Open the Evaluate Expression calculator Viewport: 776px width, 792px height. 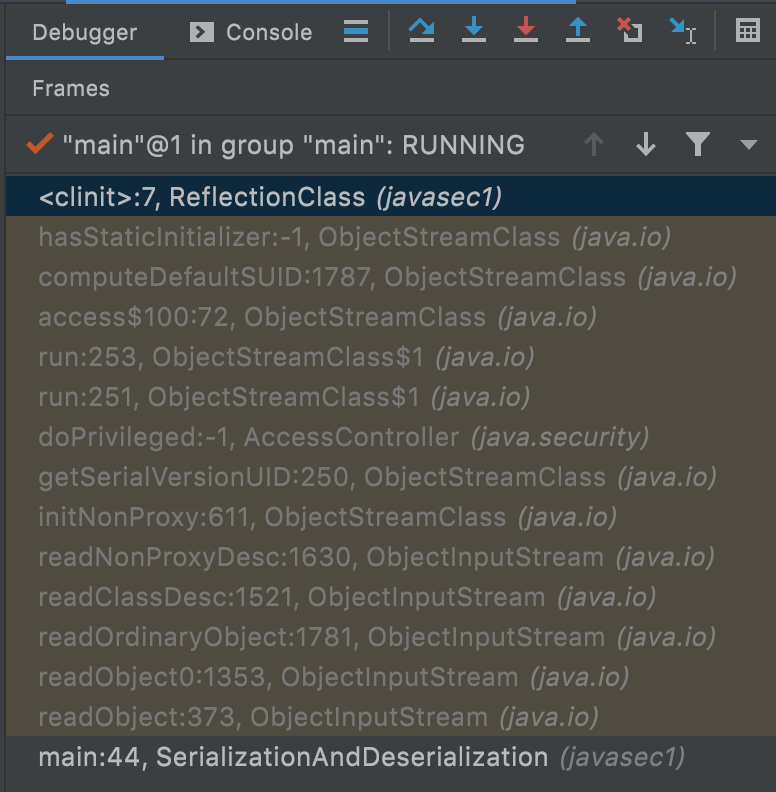pyautogui.click(x=747, y=31)
